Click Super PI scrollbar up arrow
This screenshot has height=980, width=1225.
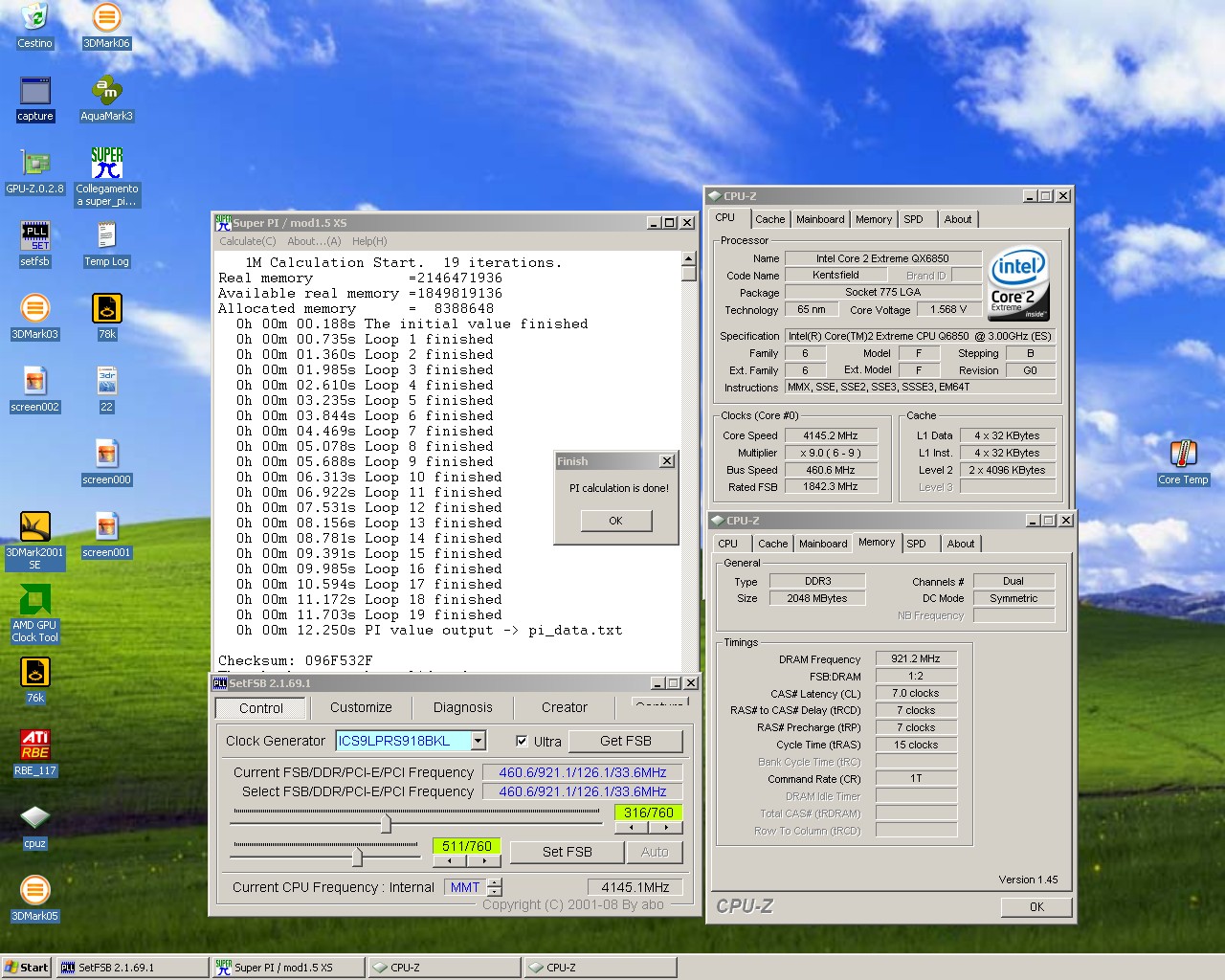(x=688, y=258)
